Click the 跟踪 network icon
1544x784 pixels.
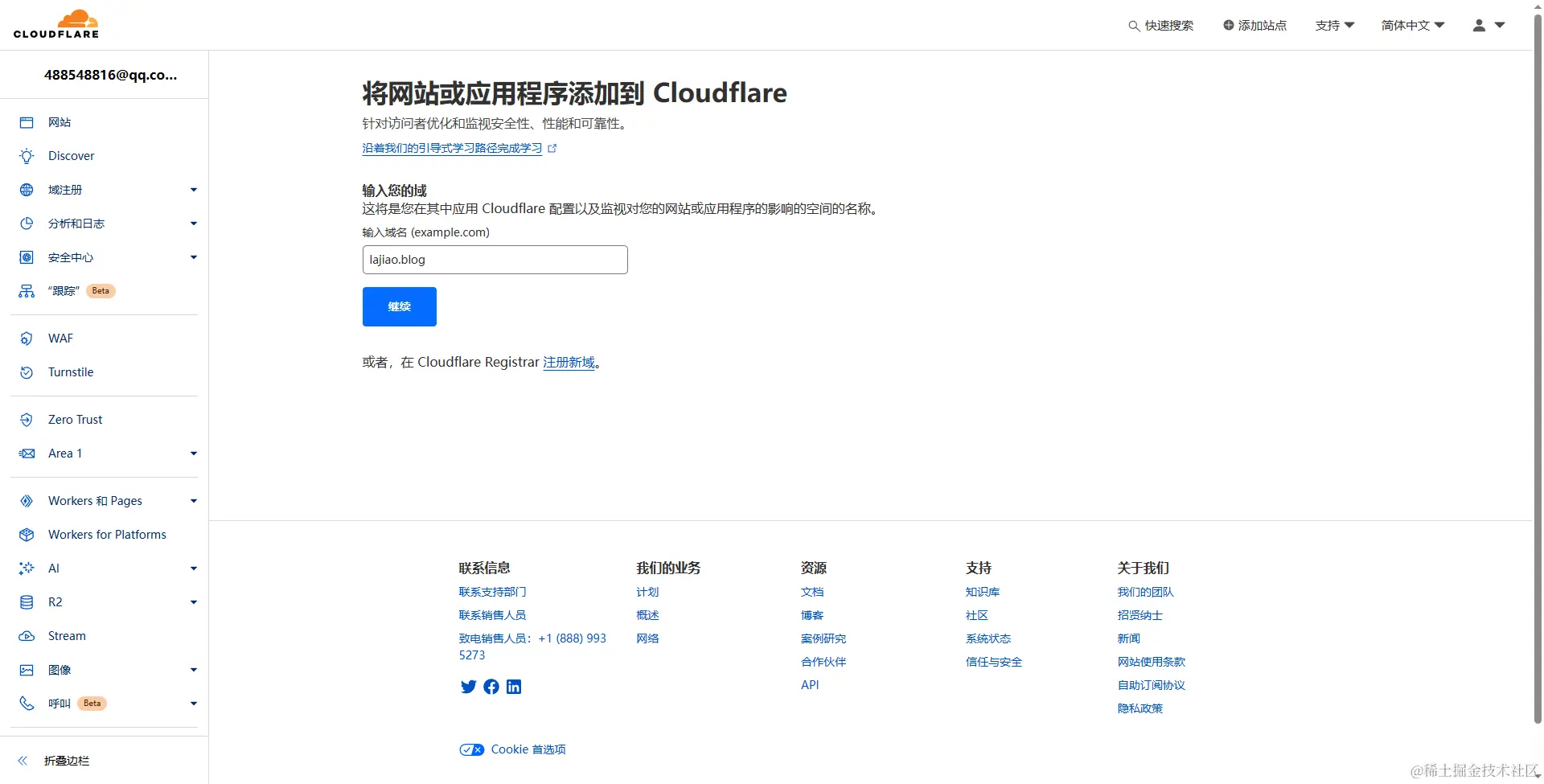pyautogui.click(x=27, y=291)
